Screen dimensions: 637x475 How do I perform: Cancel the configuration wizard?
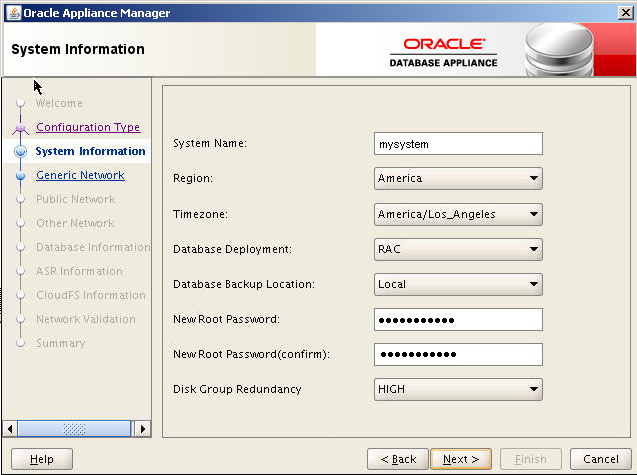pos(601,459)
